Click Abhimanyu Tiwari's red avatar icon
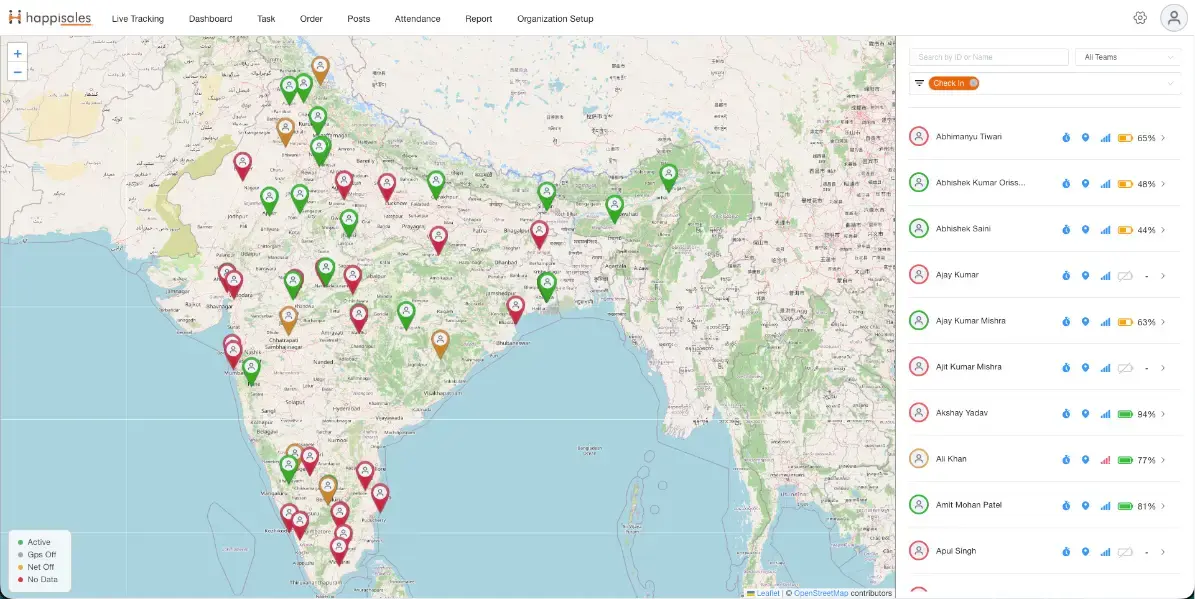The width and height of the screenshot is (1200, 599). [919, 137]
